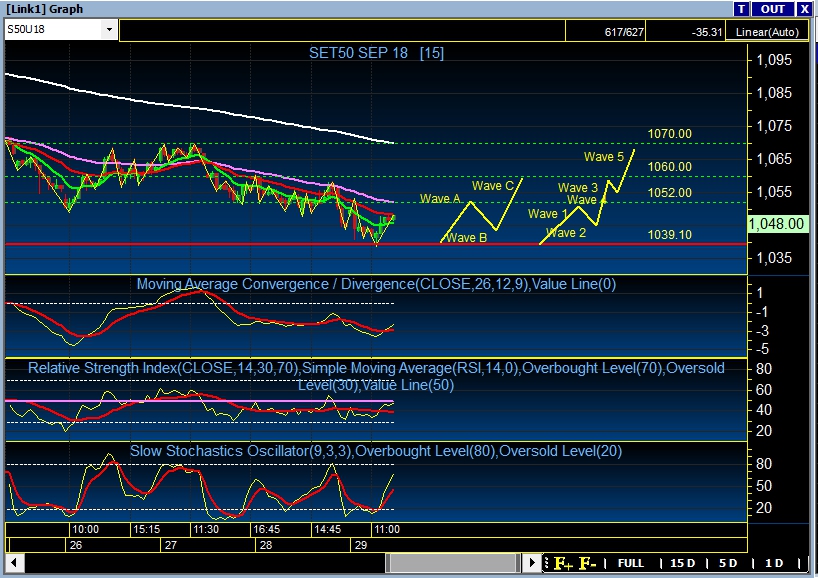The image size is (818, 578).
Task: Click the chart title SET50 SEP 18 [15]
Action: point(376,53)
